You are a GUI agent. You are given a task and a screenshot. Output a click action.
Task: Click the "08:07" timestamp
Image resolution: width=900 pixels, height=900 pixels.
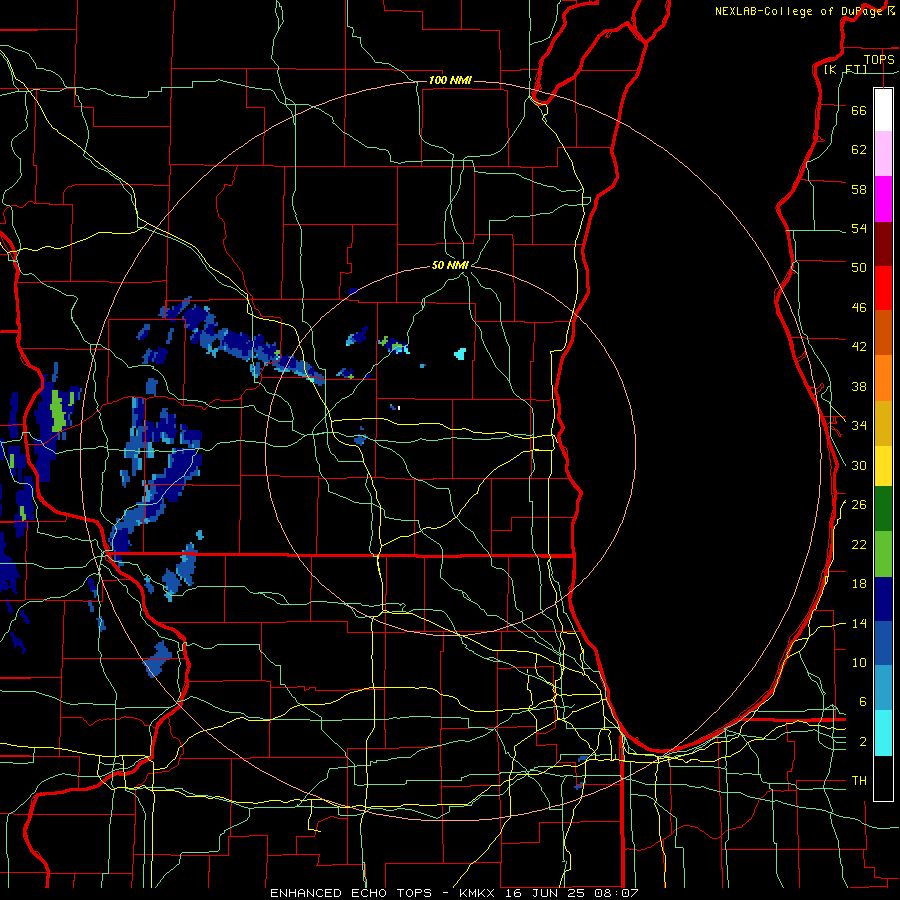click(x=615, y=893)
